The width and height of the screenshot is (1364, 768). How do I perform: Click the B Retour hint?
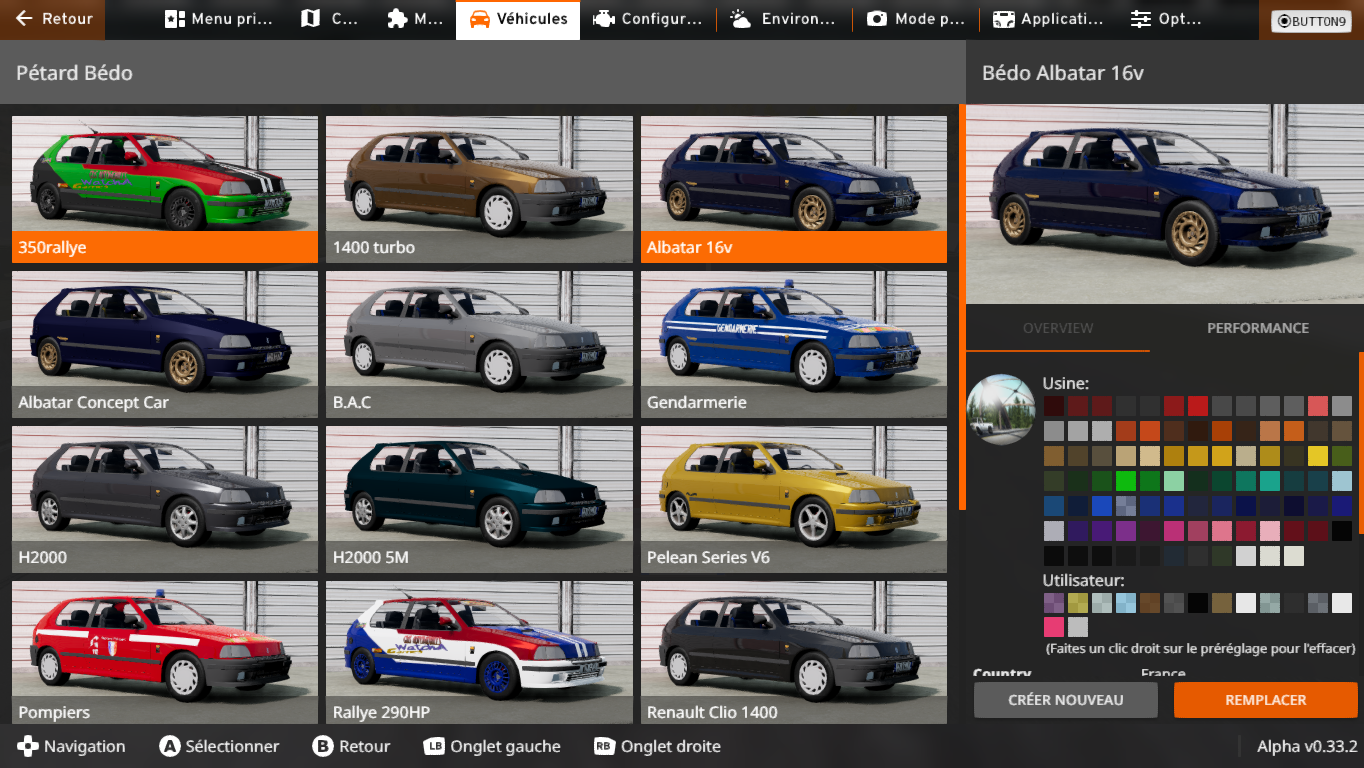[352, 746]
